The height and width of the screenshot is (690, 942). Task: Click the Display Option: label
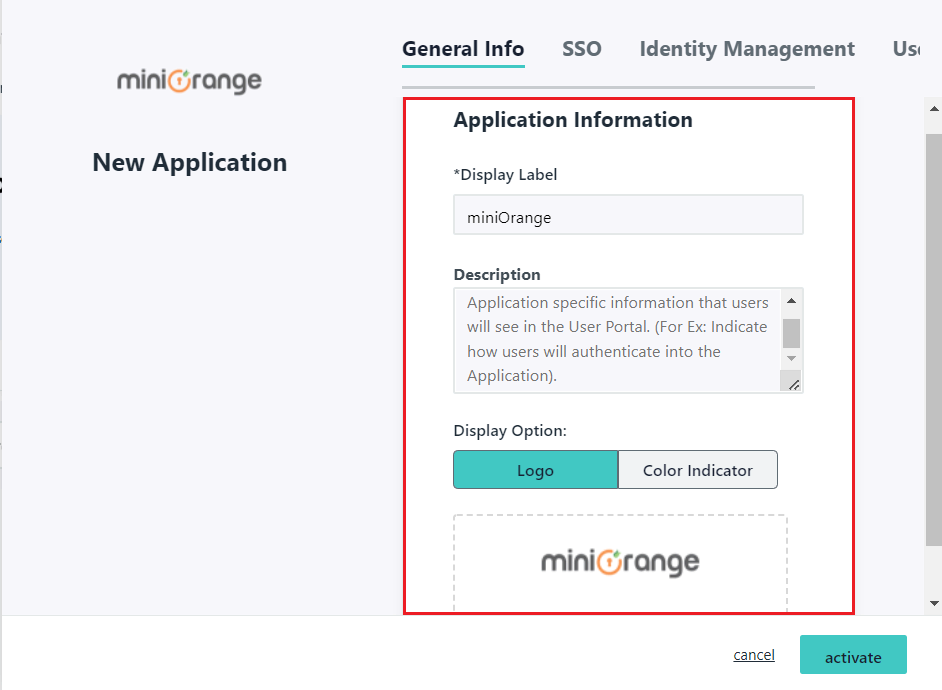(x=510, y=431)
